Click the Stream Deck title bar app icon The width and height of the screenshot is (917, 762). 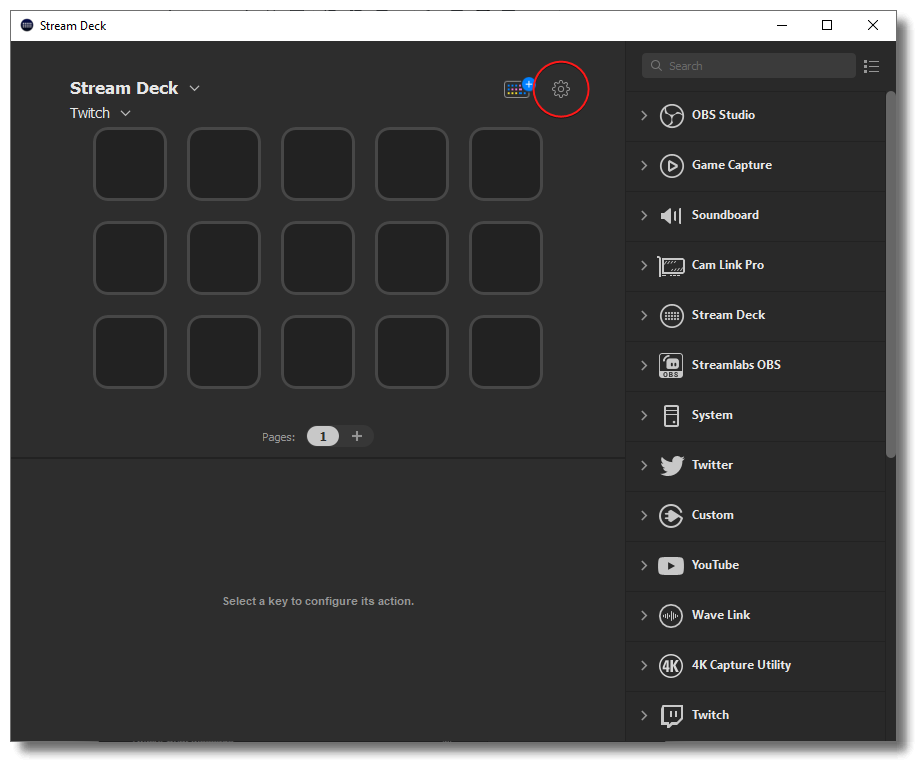coord(27,25)
